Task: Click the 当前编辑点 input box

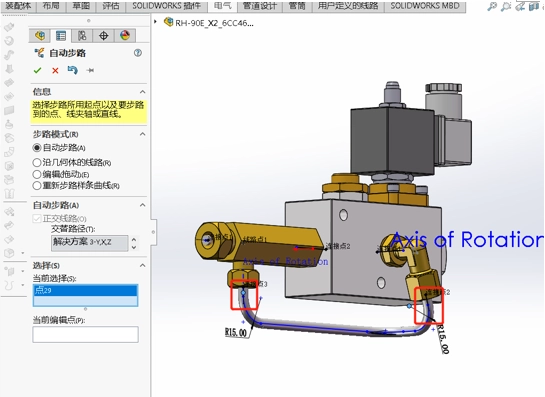Action: [86, 334]
